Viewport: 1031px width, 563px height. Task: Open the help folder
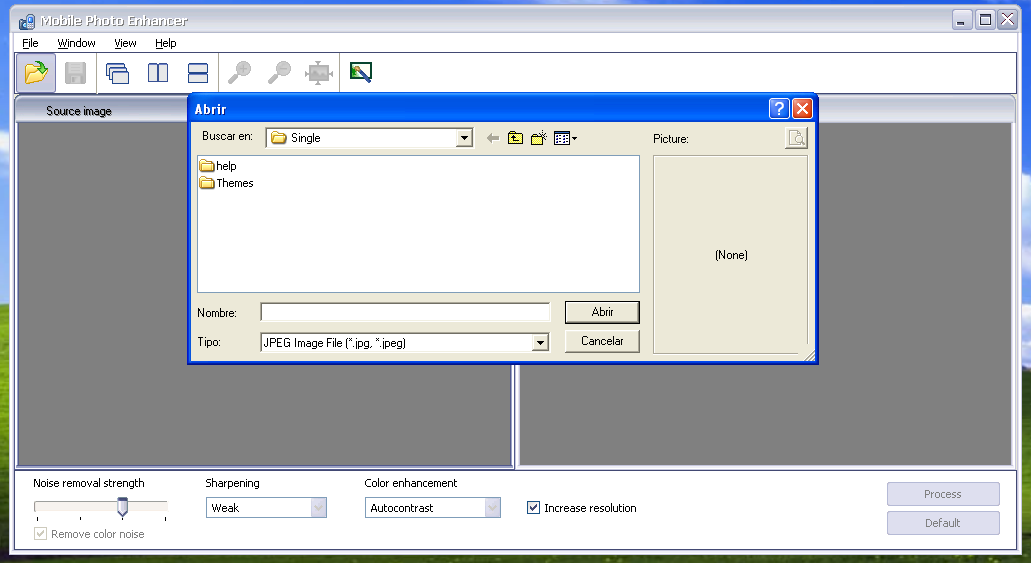click(x=218, y=166)
